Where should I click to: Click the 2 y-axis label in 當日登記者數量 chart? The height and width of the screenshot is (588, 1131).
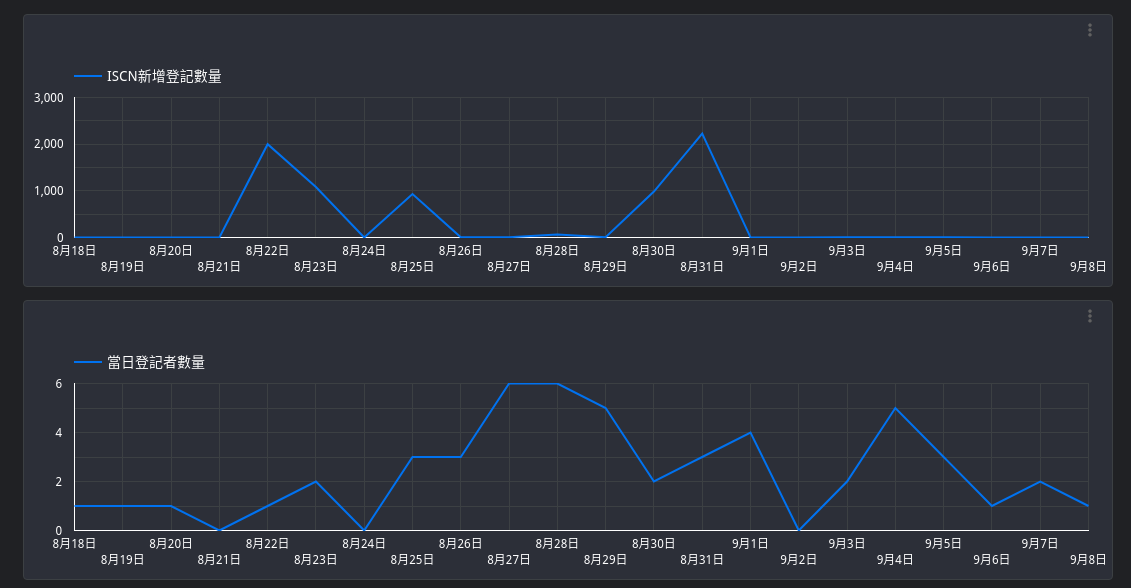coord(59,482)
